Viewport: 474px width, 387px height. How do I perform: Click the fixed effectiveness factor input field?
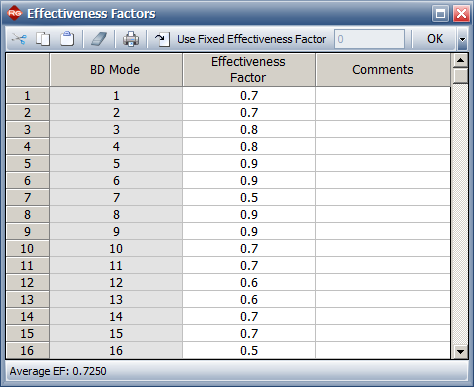coord(369,39)
